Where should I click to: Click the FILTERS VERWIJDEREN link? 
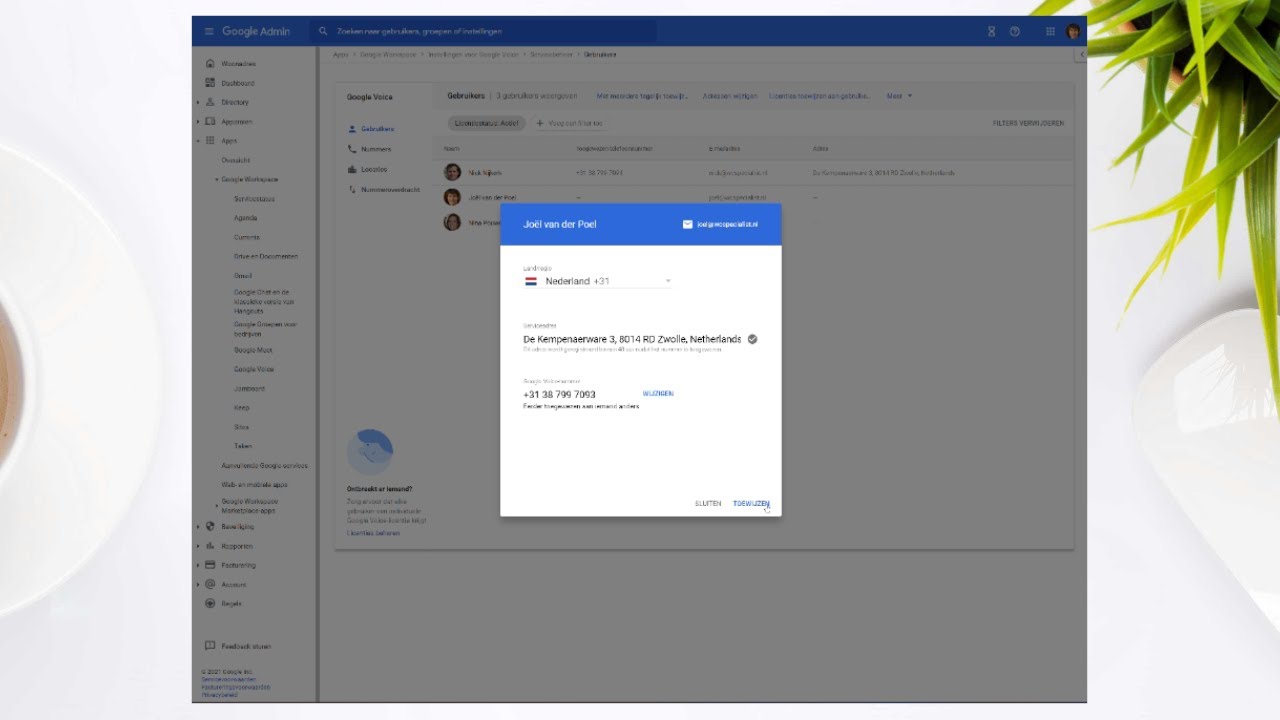[x=1028, y=124]
